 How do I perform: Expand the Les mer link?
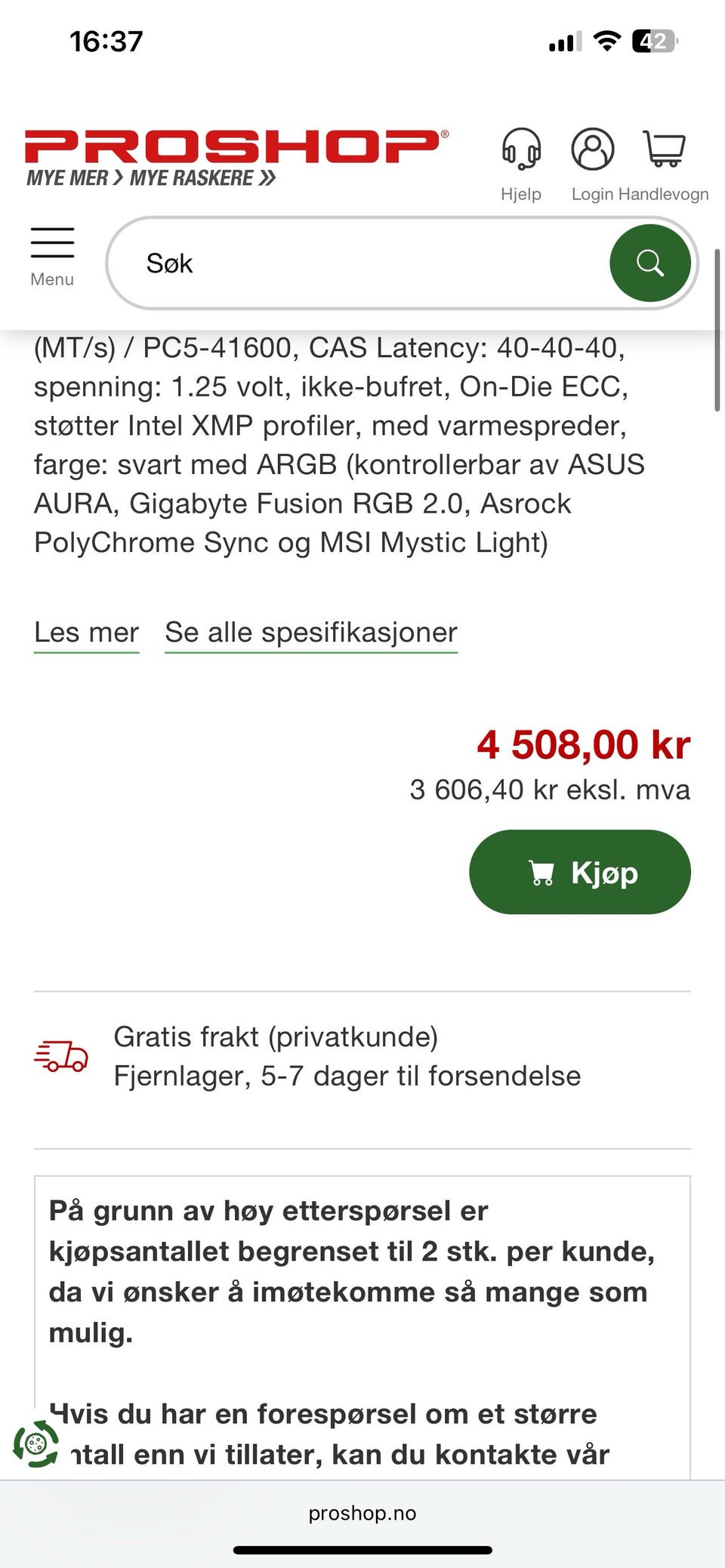pos(86,632)
